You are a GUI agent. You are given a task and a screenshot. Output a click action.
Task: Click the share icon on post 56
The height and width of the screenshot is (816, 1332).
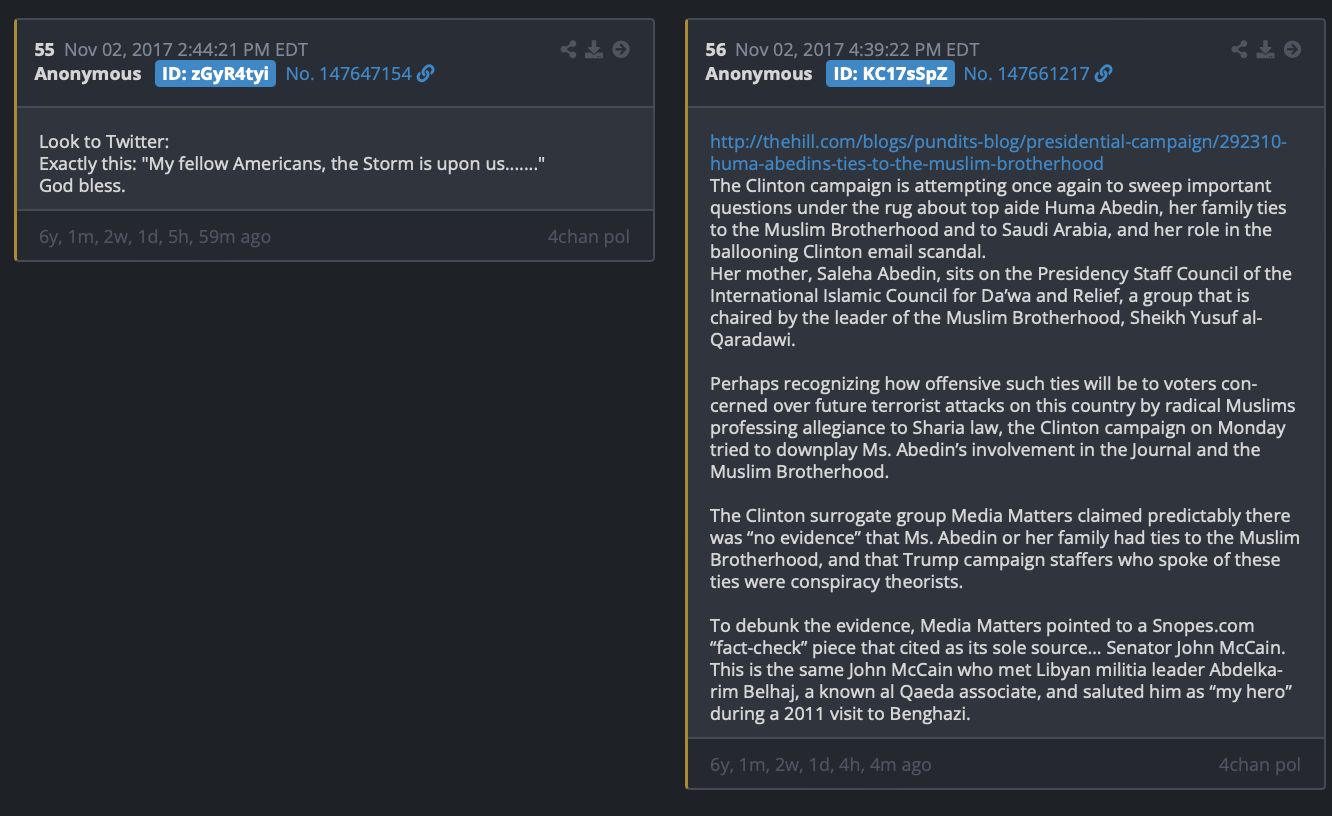[1239, 49]
